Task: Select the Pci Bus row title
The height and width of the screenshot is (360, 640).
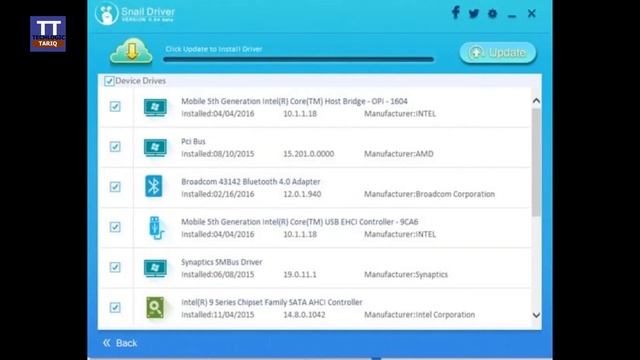Action: (193, 141)
